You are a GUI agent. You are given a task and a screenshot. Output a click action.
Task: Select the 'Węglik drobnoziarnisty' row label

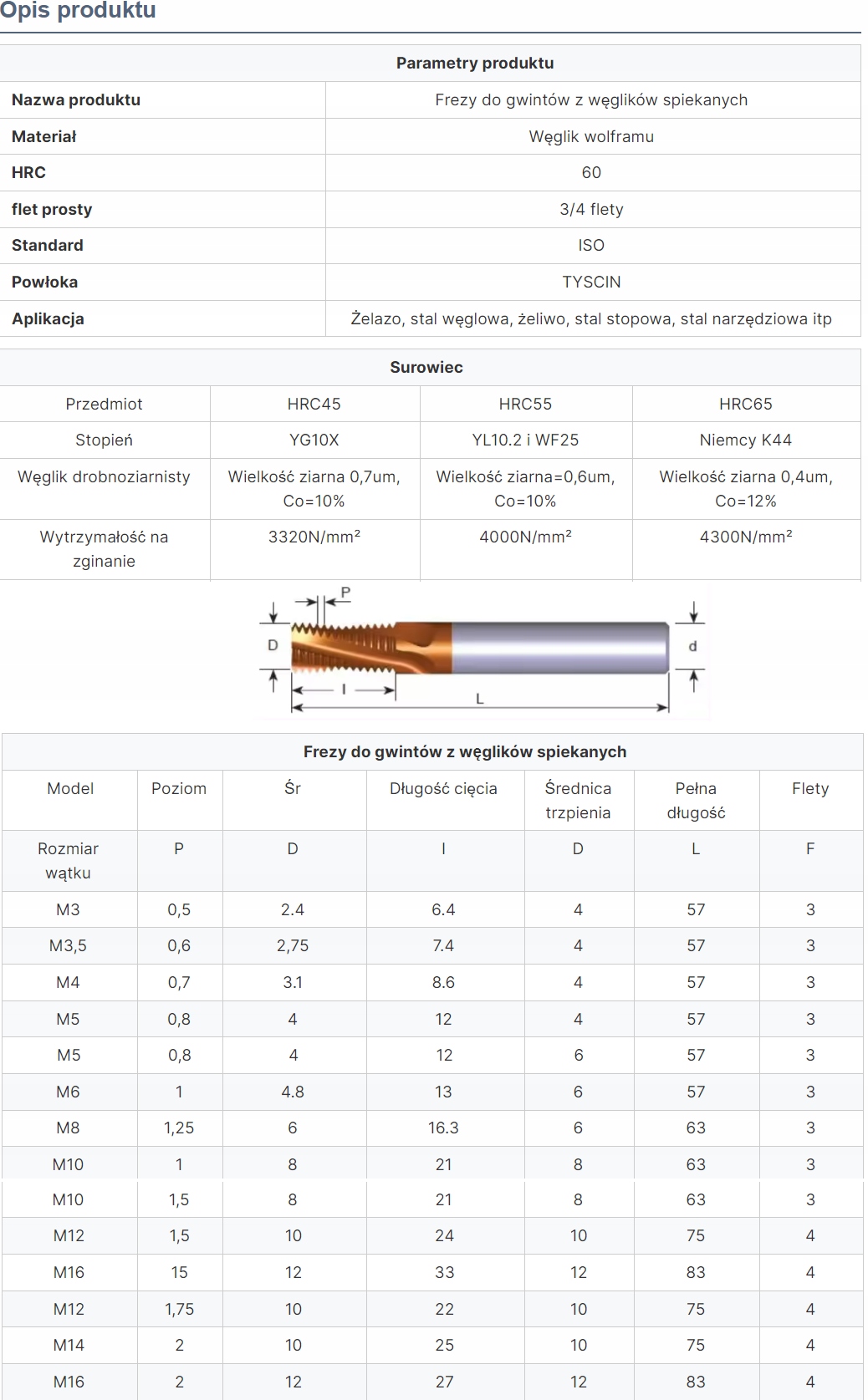[104, 476]
